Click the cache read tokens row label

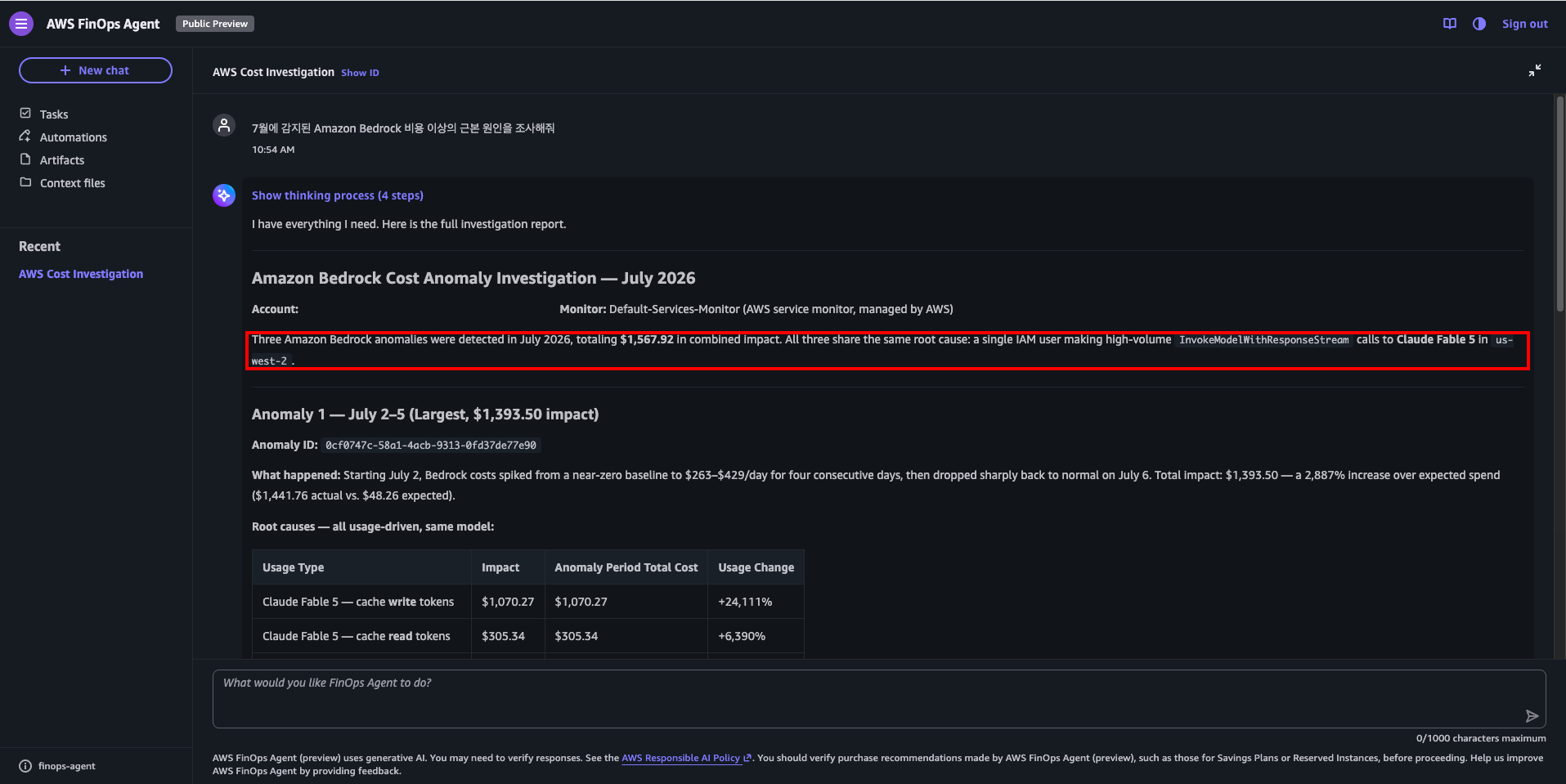(357, 636)
